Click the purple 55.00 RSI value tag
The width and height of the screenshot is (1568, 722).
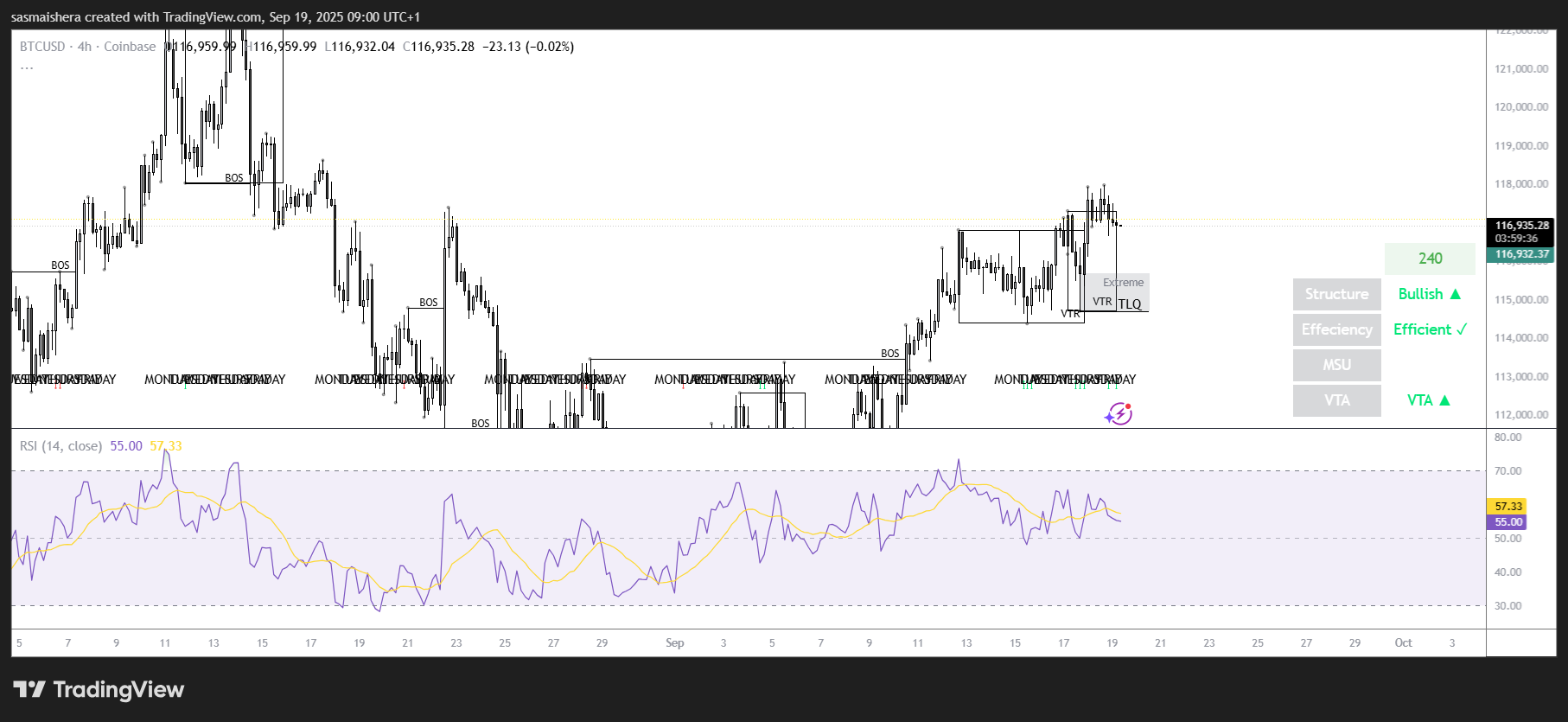coord(1507,522)
